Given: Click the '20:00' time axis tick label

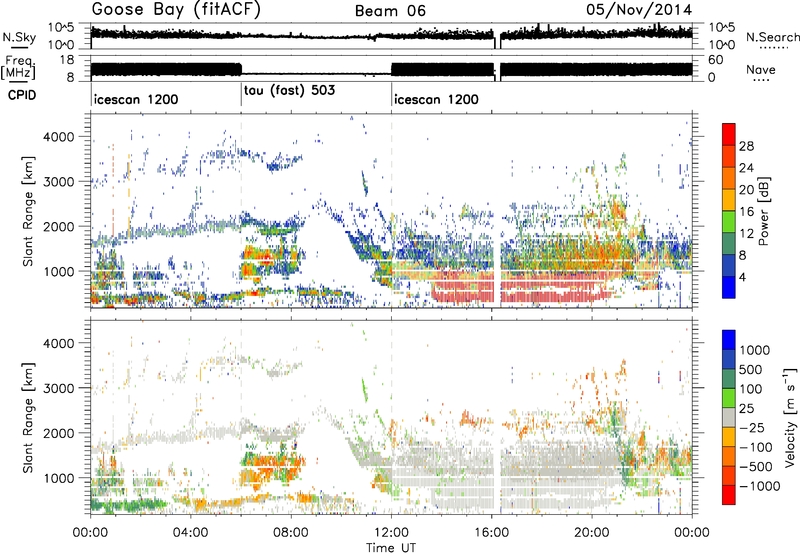Looking at the screenshot, I should pyautogui.click(x=592, y=533).
